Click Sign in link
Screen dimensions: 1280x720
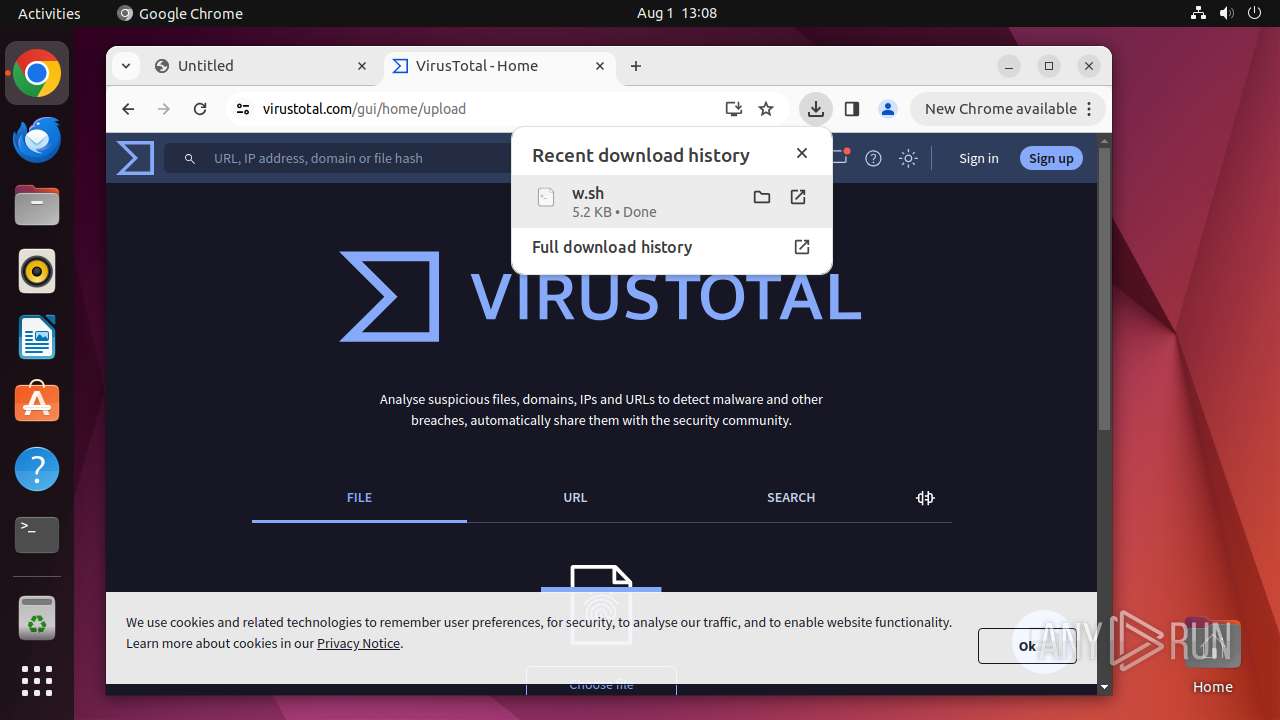pyautogui.click(x=978, y=158)
